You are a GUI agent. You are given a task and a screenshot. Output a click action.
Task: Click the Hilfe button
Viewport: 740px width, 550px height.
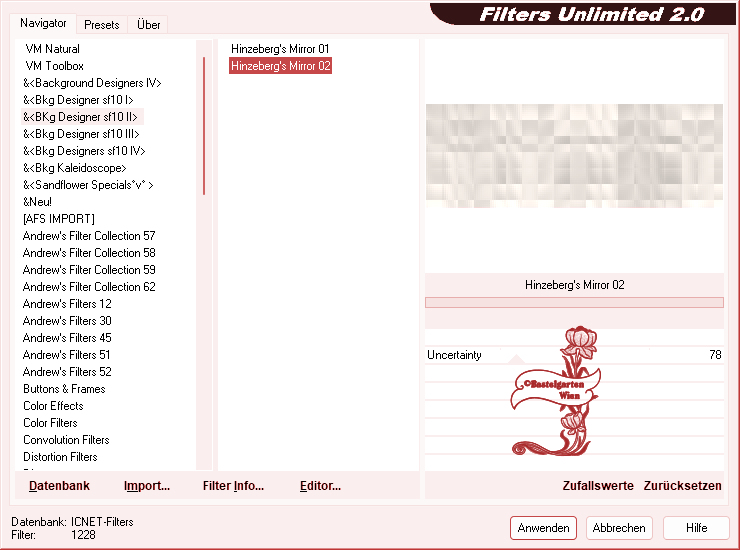pyautogui.click(x=696, y=528)
